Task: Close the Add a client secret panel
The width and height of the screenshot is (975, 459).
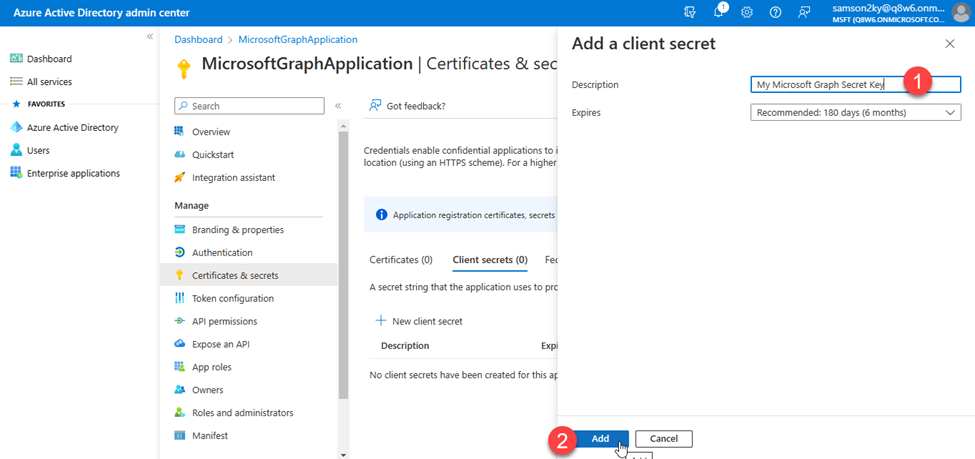Action: click(x=950, y=44)
